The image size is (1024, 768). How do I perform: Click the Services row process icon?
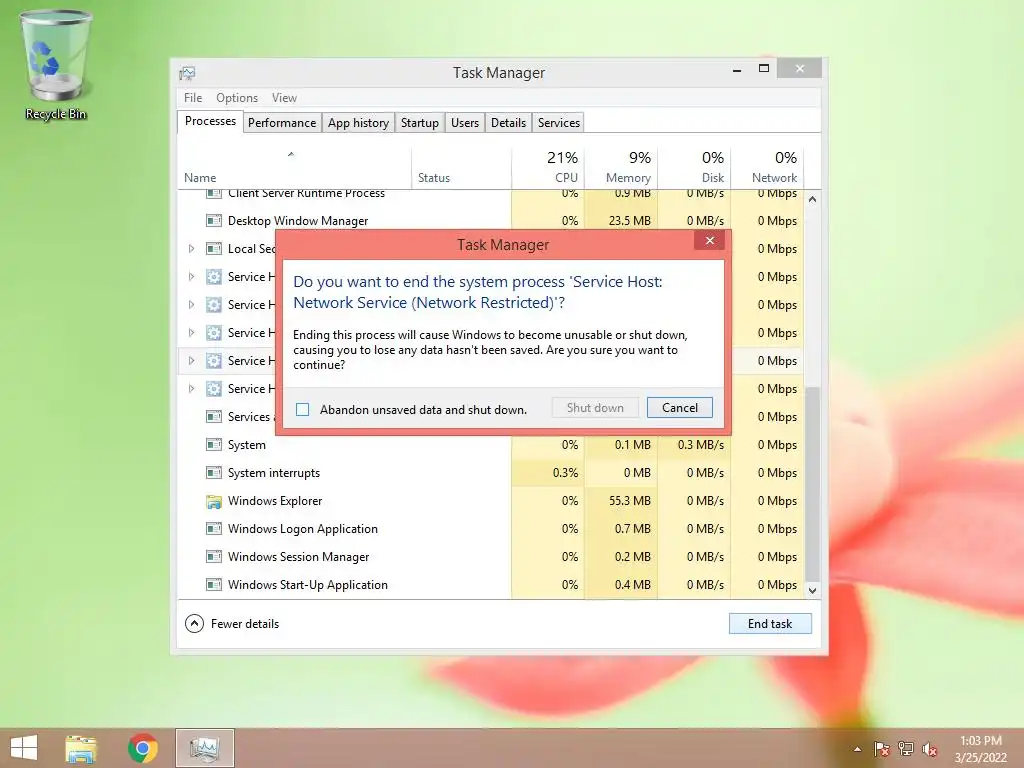click(214, 417)
